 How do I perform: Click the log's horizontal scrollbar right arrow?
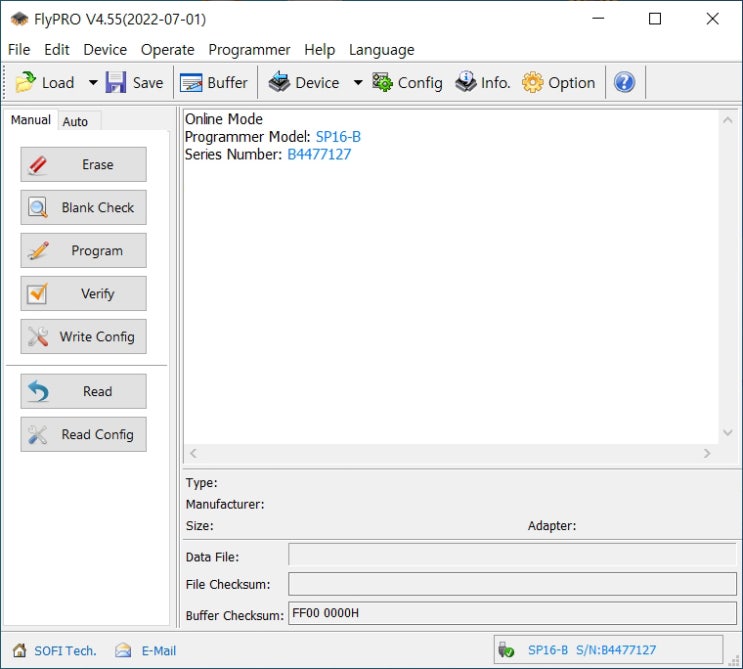[707, 453]
